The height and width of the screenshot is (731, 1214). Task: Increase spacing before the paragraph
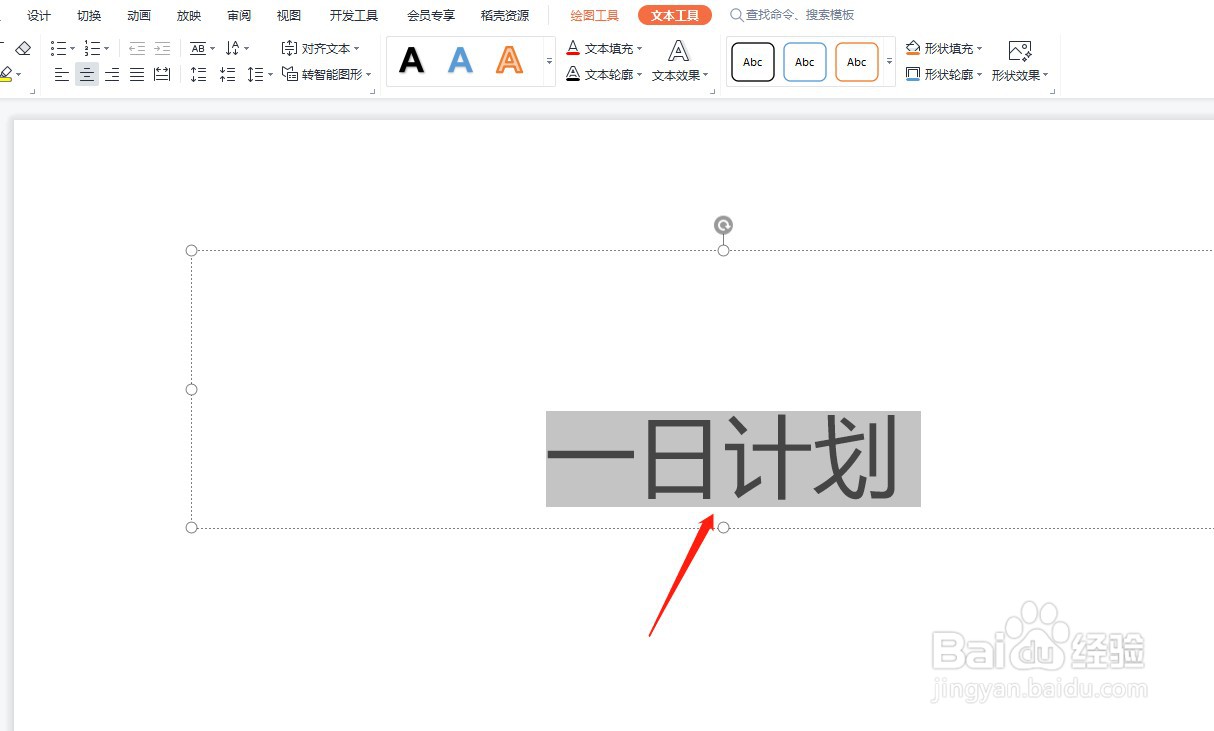pyautogui.click(x=199, y=74)
